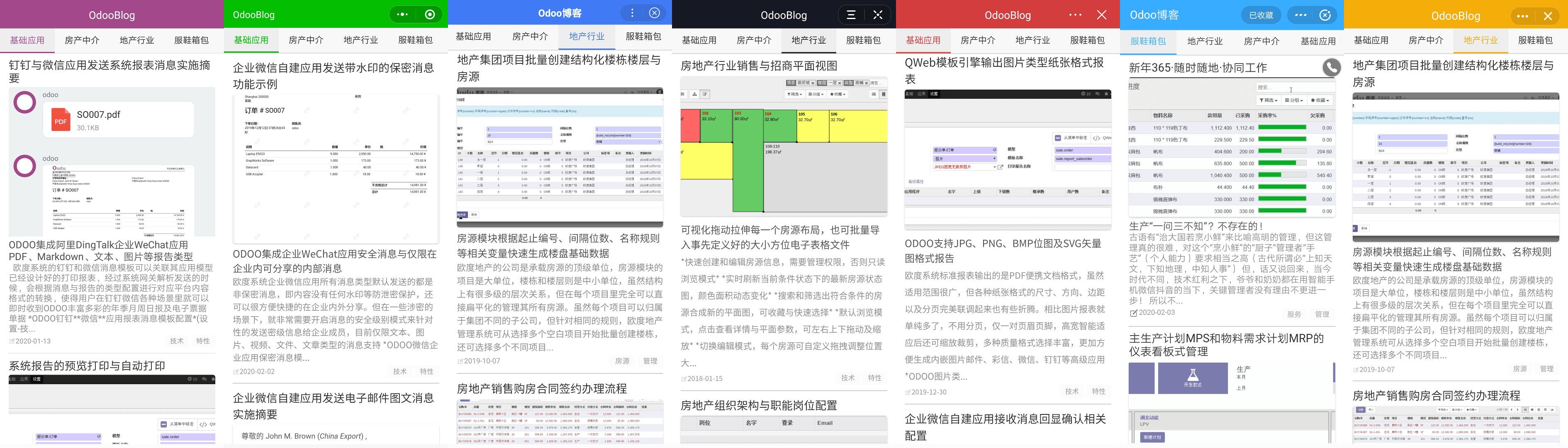
Task: Click progress bar in 1,112.400 row
Action: coord(1282,128)
